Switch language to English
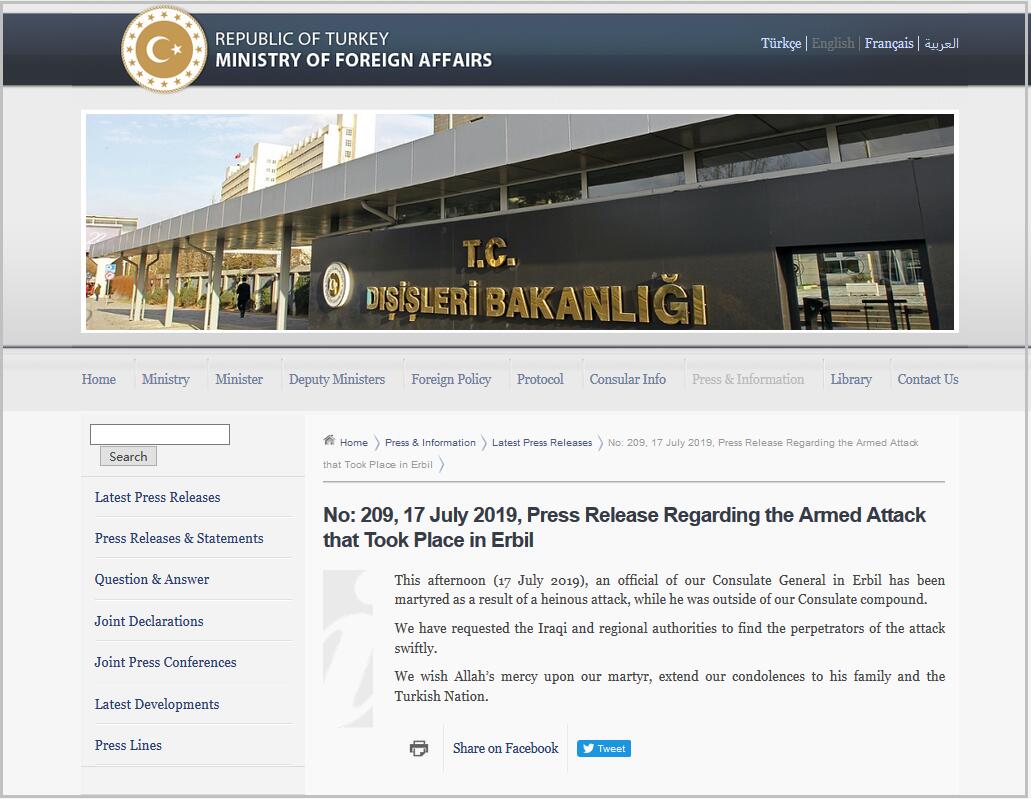This screenshot has height=799, width=1031. [833, 43]
